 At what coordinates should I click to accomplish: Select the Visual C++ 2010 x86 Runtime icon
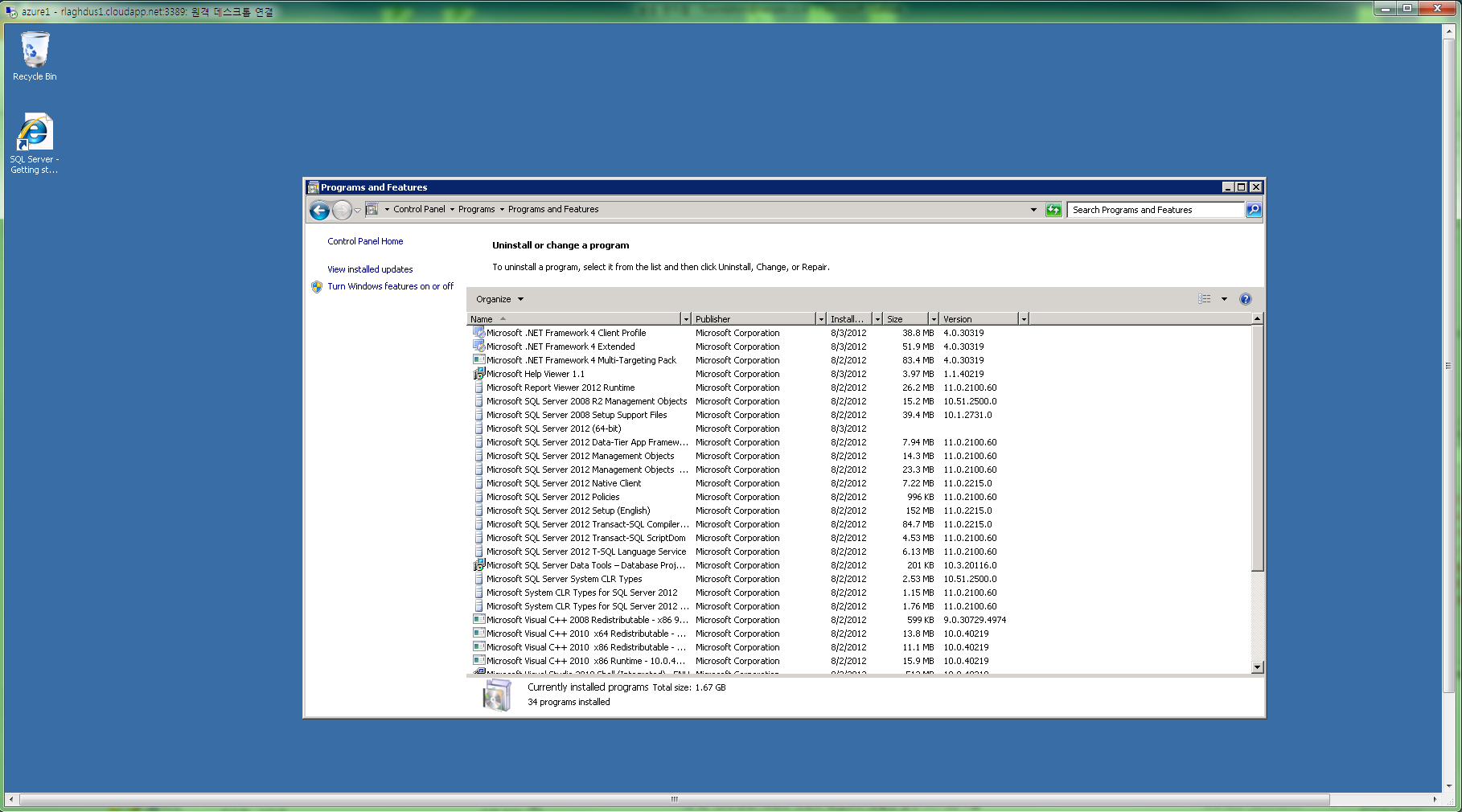pyautogui.click(x=478, y=661)
